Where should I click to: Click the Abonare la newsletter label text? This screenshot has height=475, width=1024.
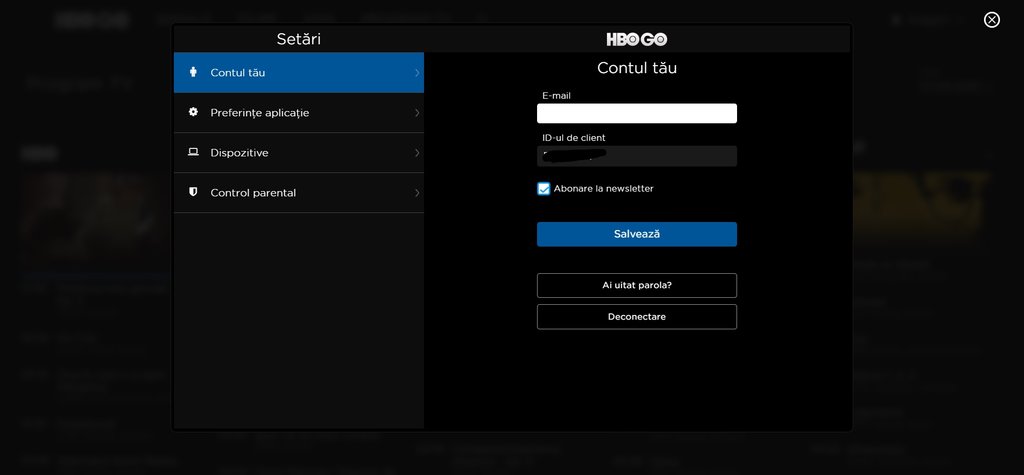(x=603, y=189)
